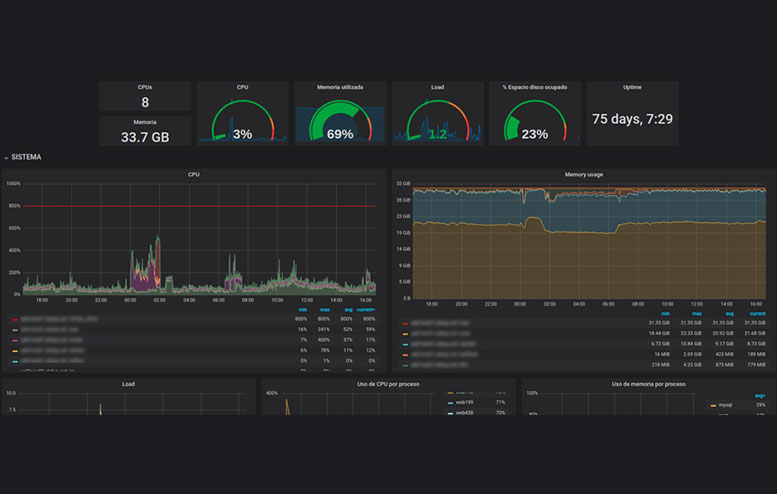Sort Memory usage legend by current column
This screenshot has height=494, width=777.
(x=755, y=310)
